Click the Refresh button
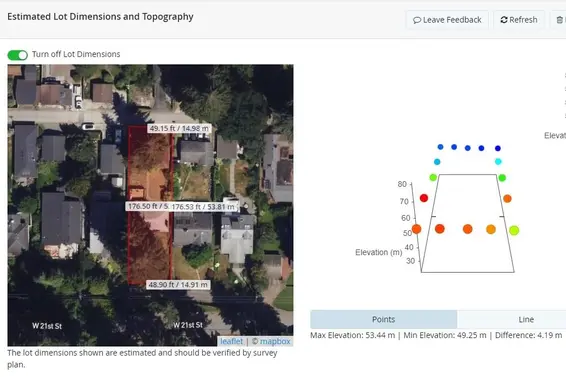The height and width of the screenshot is (377, 566). tap(519, 20)
